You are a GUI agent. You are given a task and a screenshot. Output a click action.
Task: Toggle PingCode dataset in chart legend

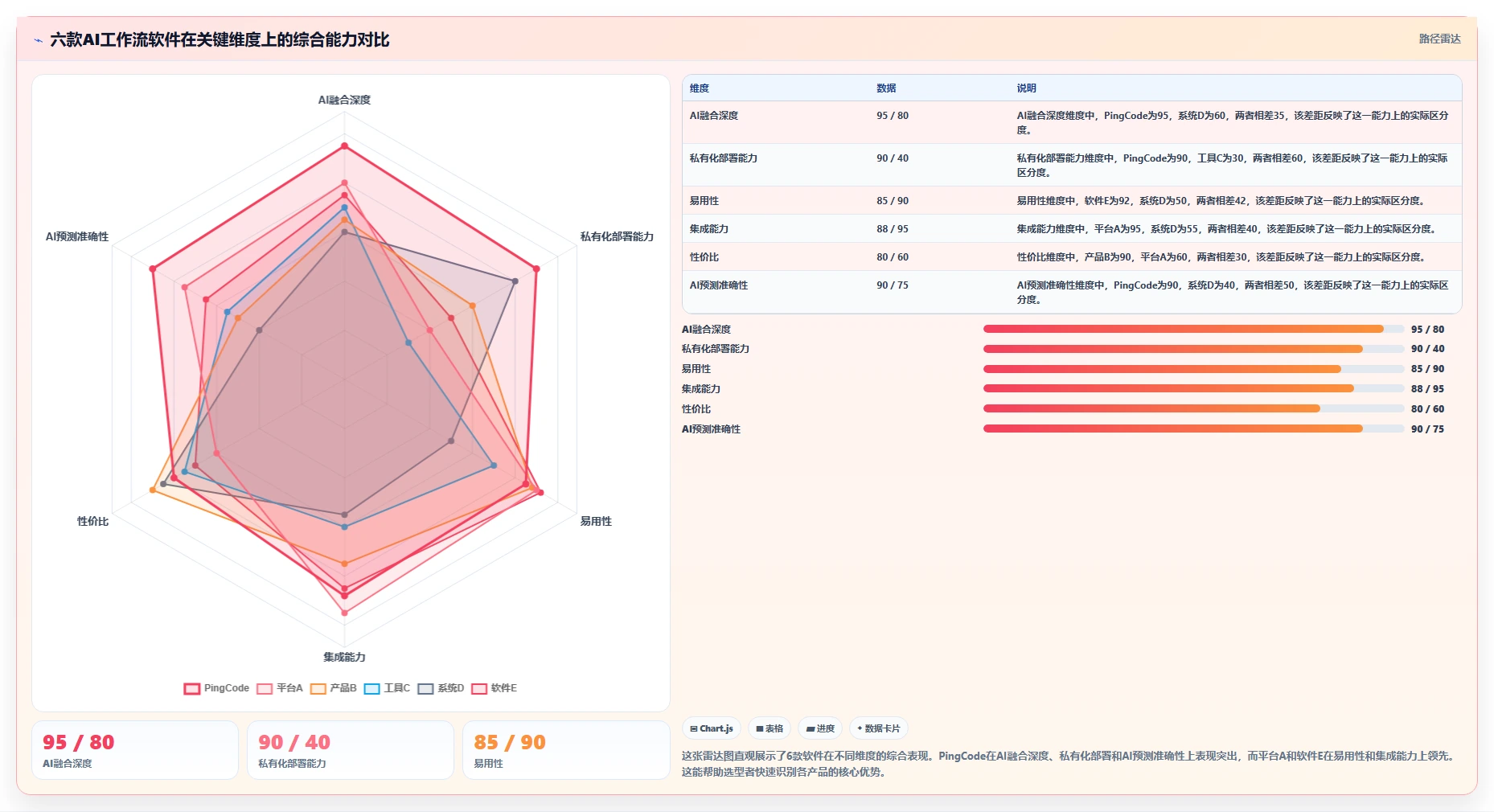(x=216, y=688)
